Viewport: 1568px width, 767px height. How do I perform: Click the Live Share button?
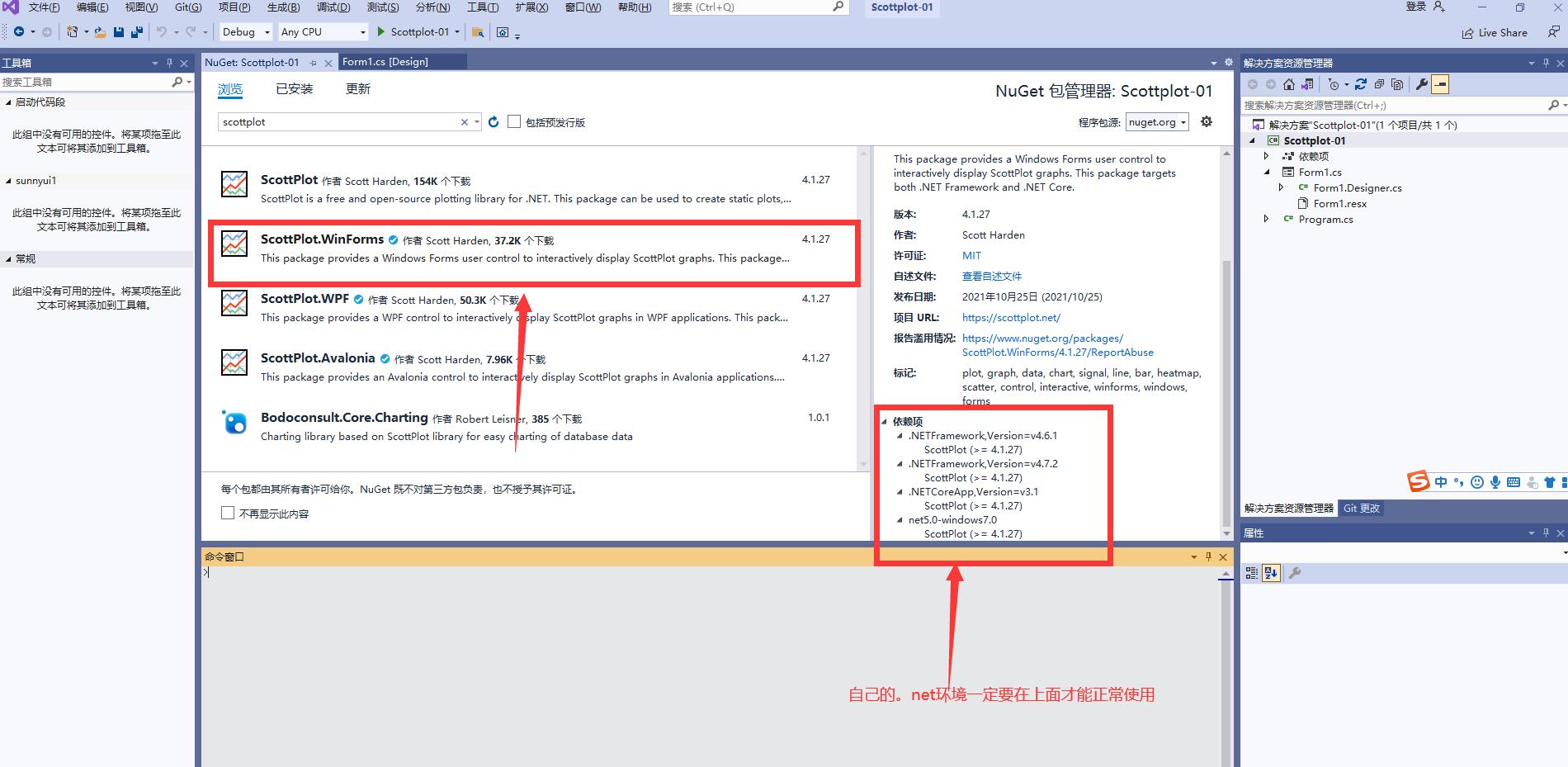coord(1495,33)
